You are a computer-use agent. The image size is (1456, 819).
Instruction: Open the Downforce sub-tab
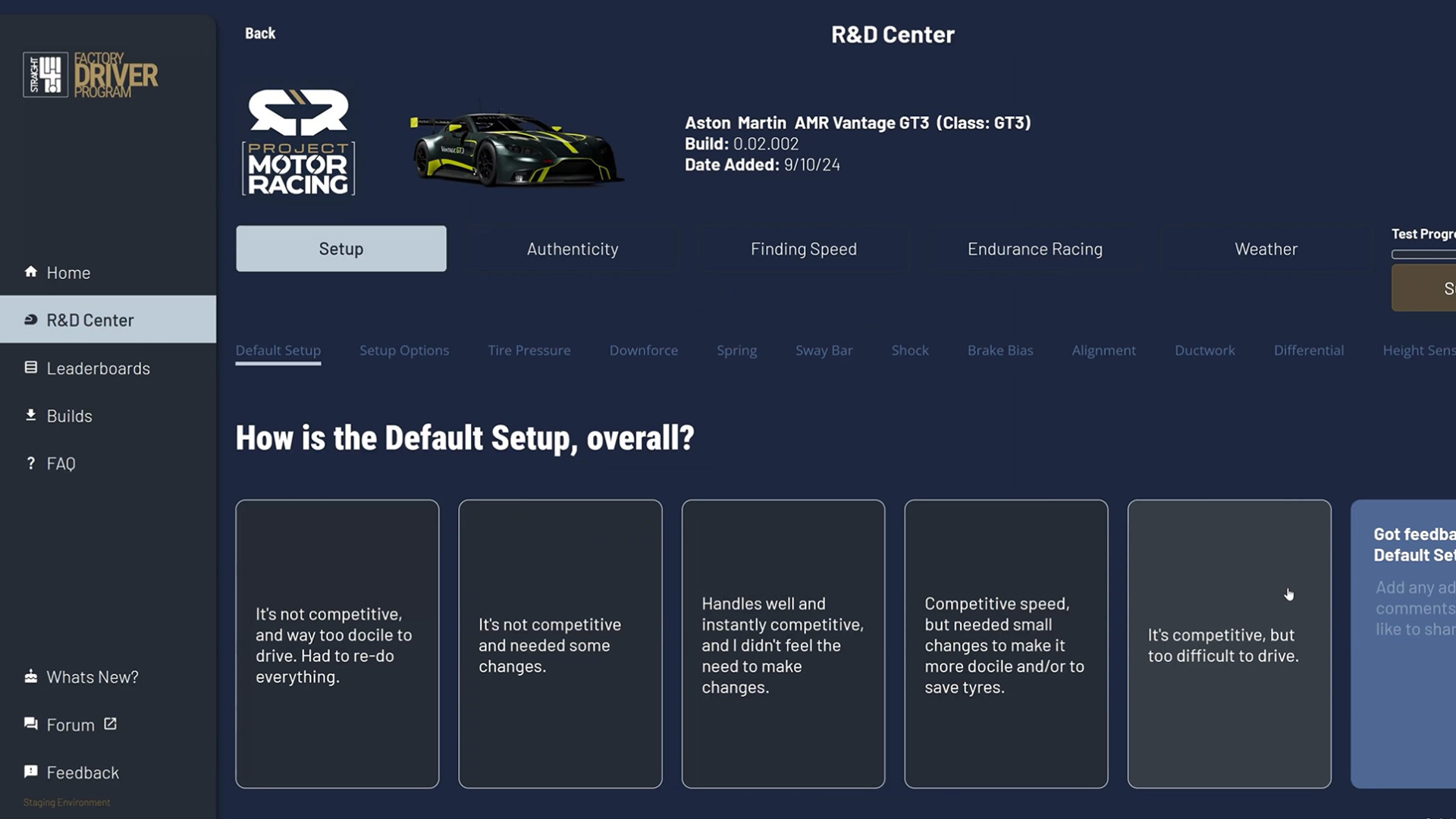tap(644, 350)
